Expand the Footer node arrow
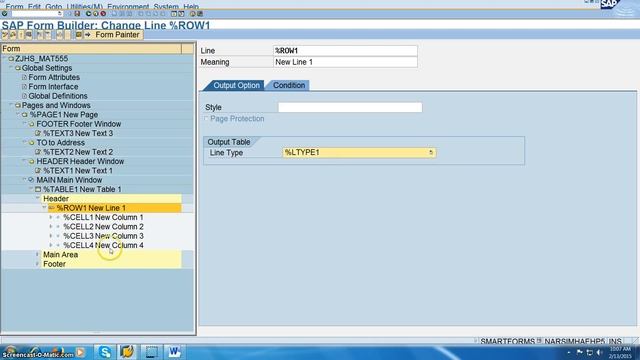This screenshot has width=640, height=360. pos(37,264)
